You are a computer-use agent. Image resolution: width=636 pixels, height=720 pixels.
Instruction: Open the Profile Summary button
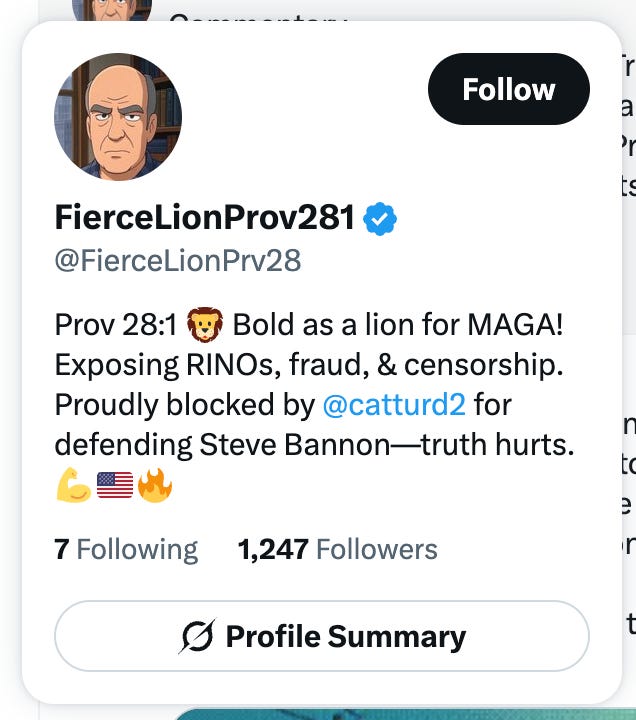[321, 636]
